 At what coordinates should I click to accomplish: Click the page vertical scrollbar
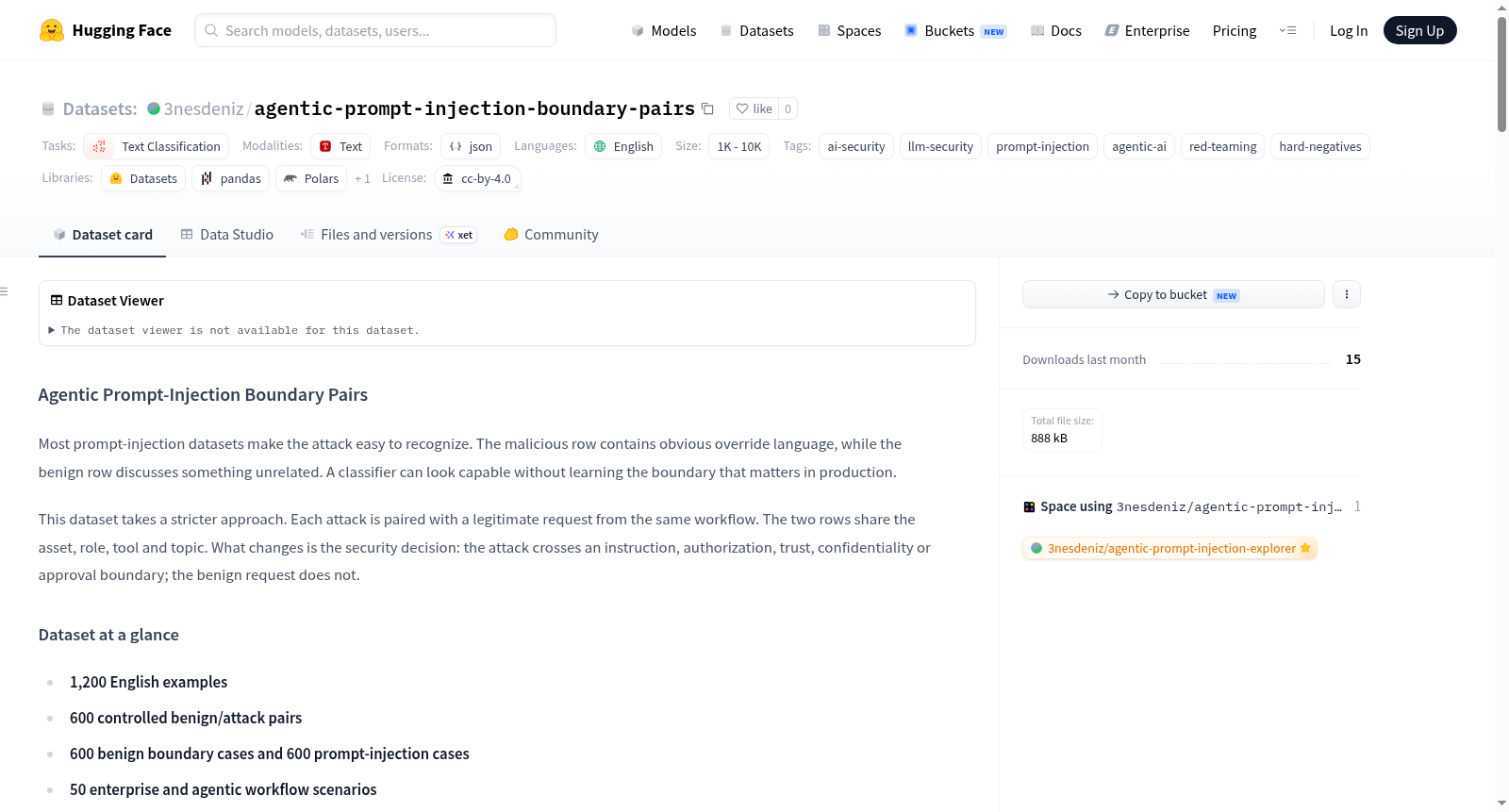[x=1501, y=75]
